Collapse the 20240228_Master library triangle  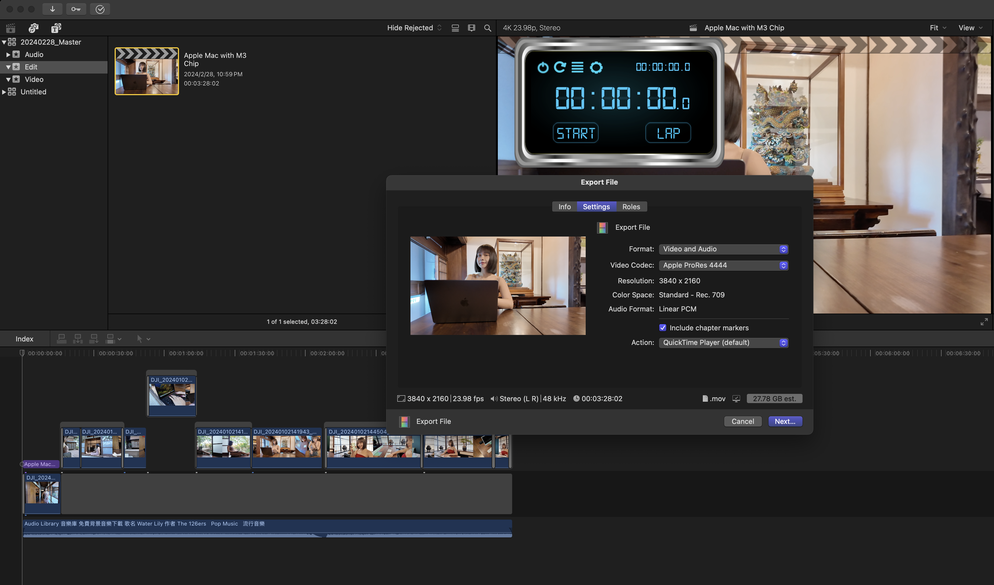4,42
